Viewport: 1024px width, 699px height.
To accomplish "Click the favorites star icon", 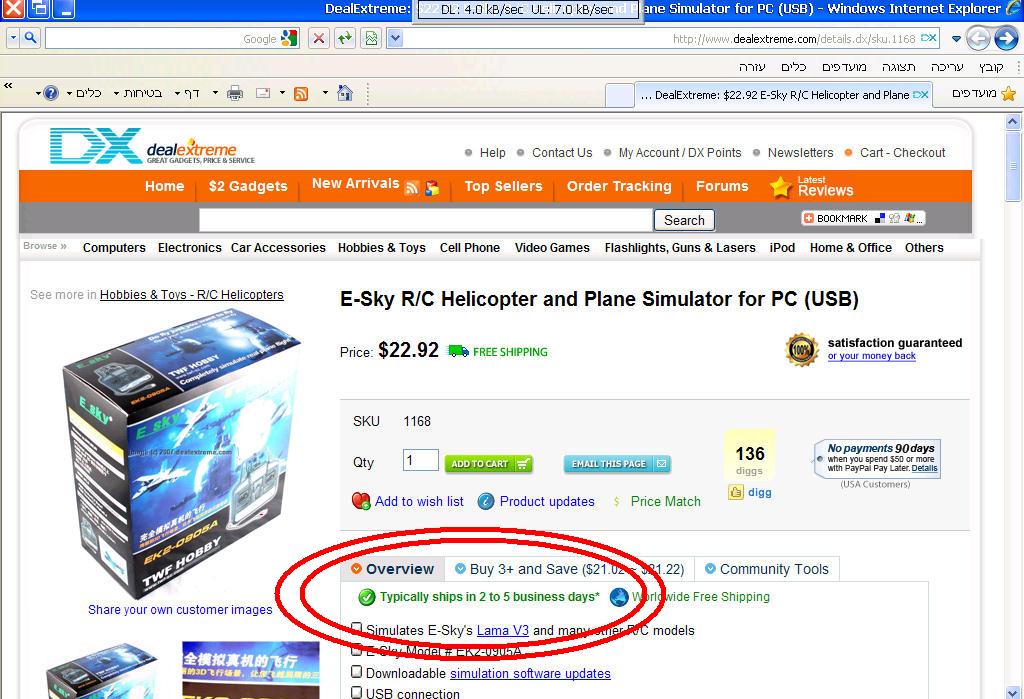I will point(1008,94).
